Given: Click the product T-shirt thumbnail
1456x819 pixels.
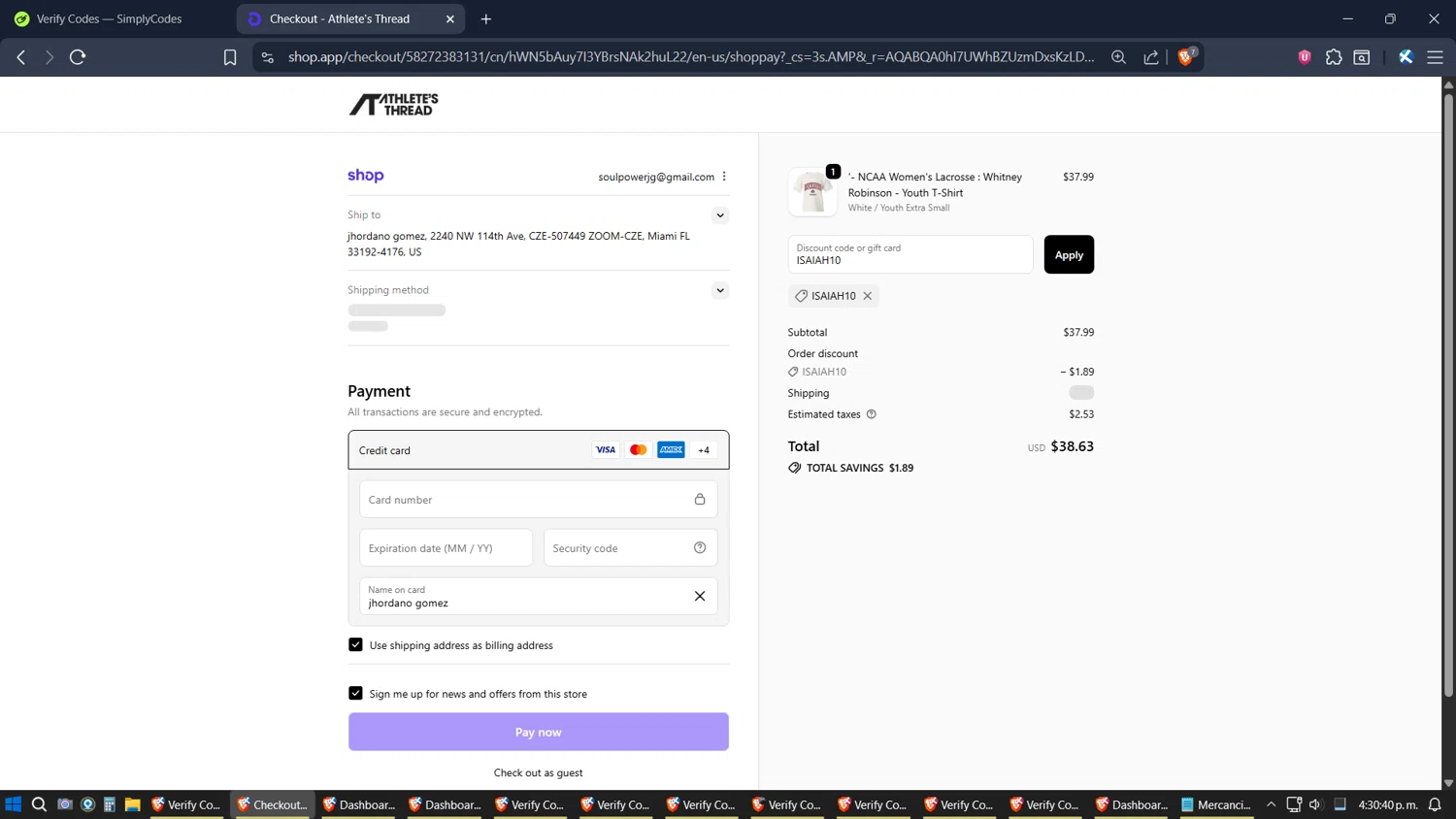Looking at the screenshot, I should point(812,191).
